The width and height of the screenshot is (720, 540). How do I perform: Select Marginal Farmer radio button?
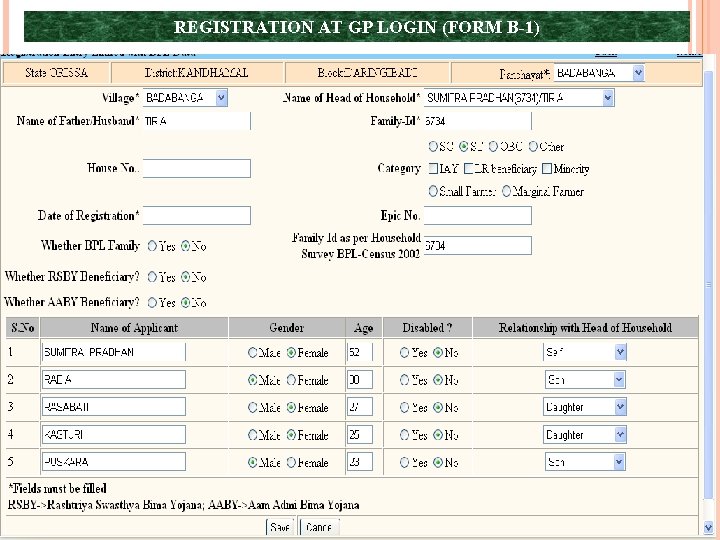[506, 191]
